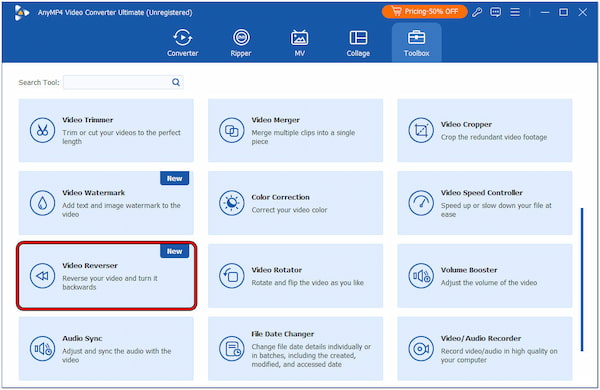600x390 pixels.
Task: Click the Video/Audio Recorder camera icon
Action: (x=421, y=348)
